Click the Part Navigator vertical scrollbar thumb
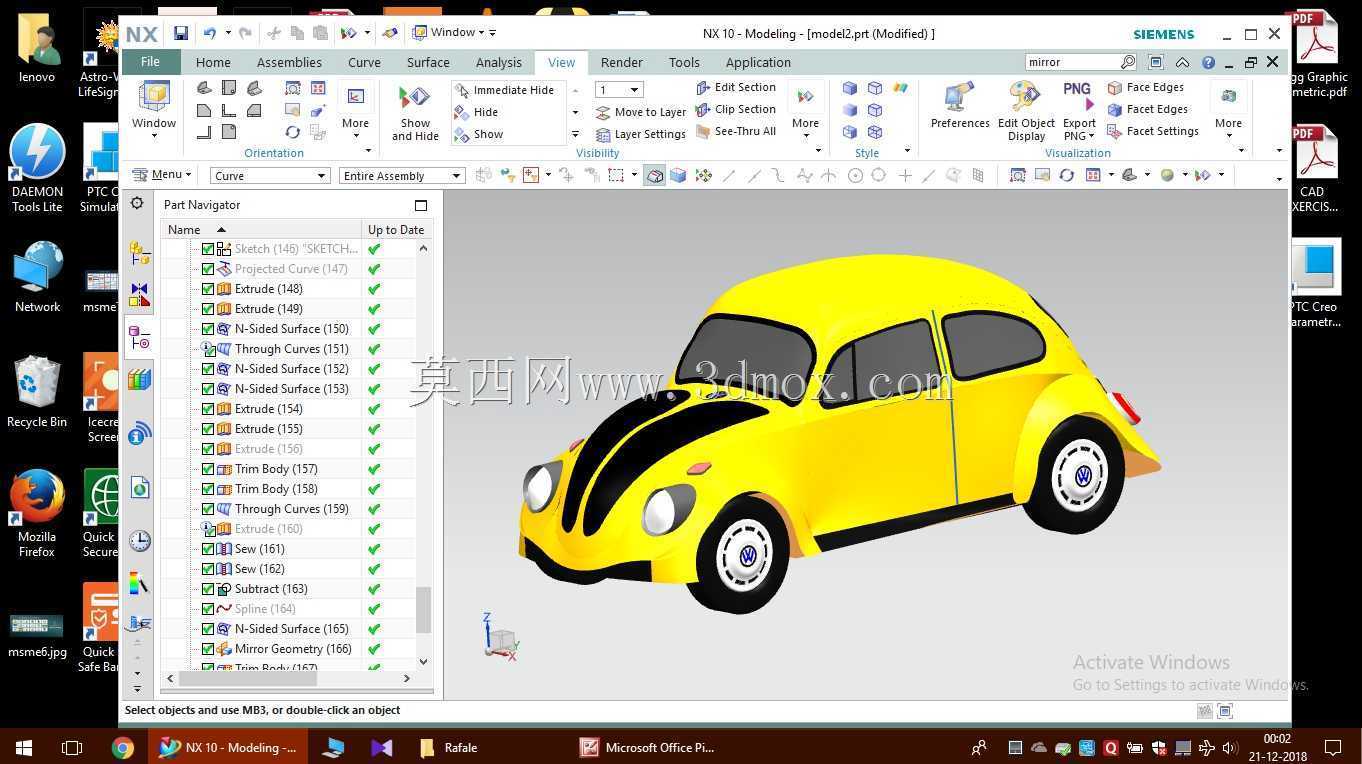The height and width of the screenshot is (764, 1362). [424, 610]
